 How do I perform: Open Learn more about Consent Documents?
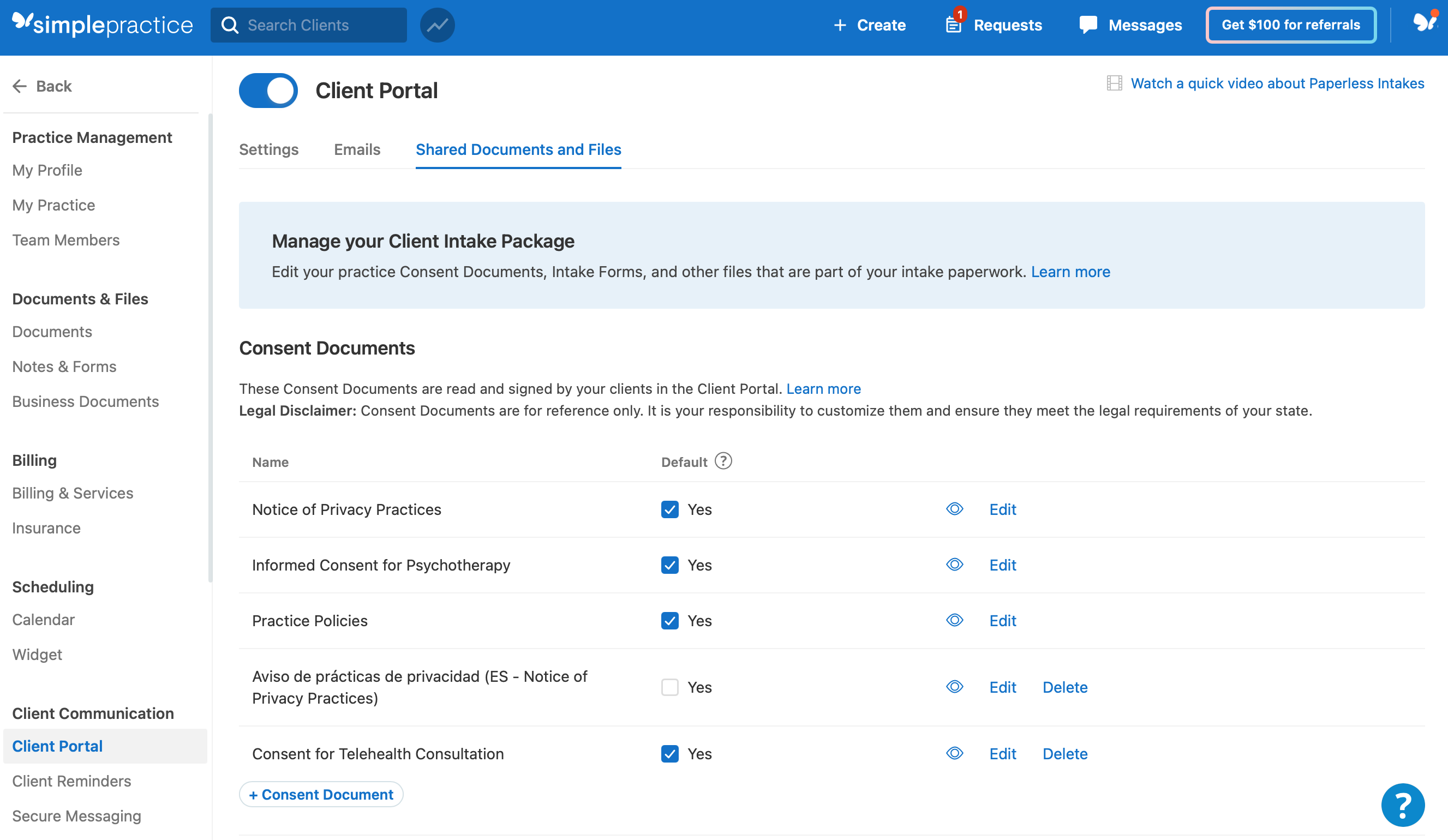pyautogui.click(x=823, y=388)
